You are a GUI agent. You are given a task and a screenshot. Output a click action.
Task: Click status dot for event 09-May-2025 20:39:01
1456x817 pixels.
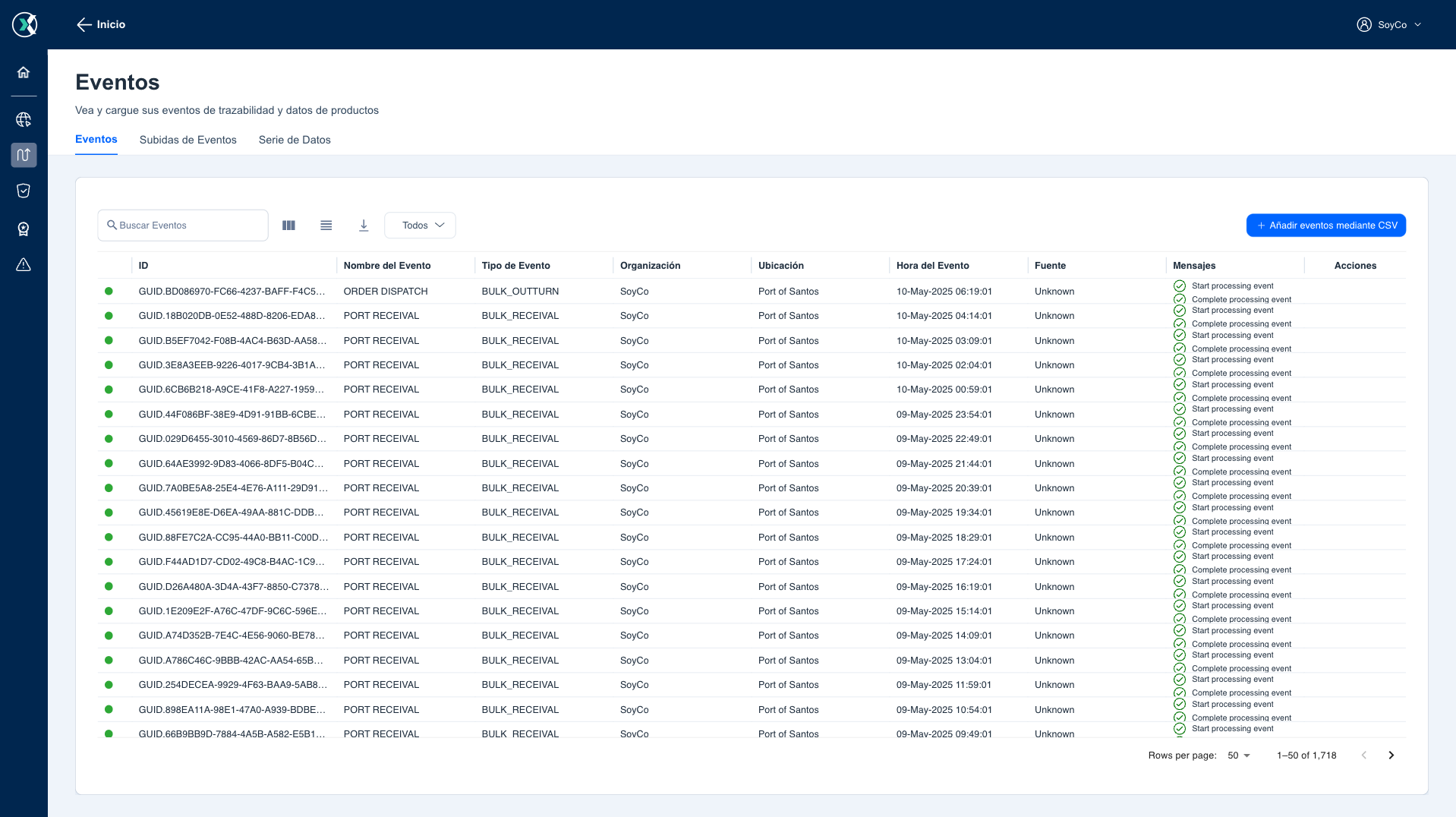[x=109, y=488]
